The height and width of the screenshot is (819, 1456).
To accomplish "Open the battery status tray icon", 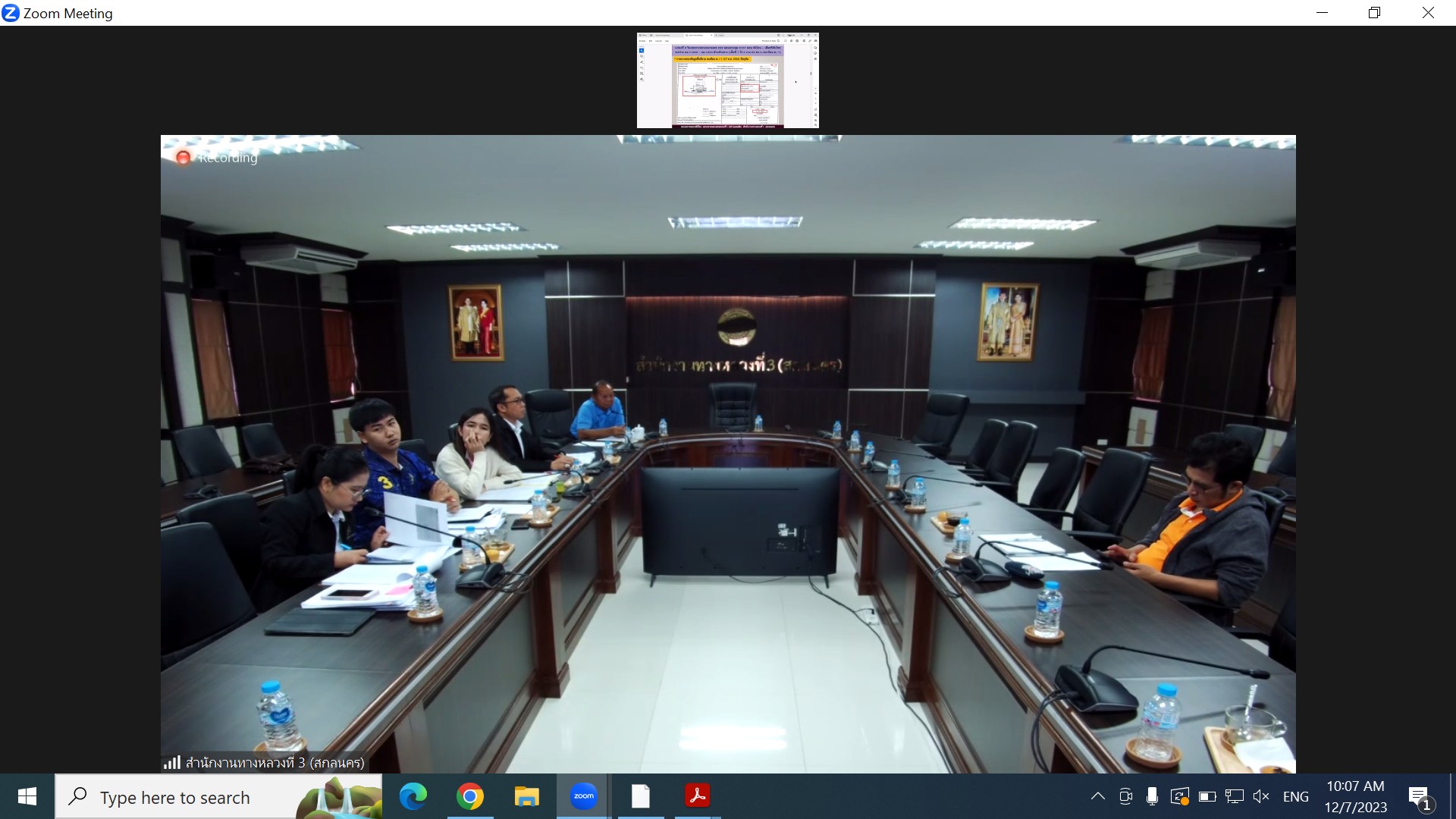I will (1207, 796).
